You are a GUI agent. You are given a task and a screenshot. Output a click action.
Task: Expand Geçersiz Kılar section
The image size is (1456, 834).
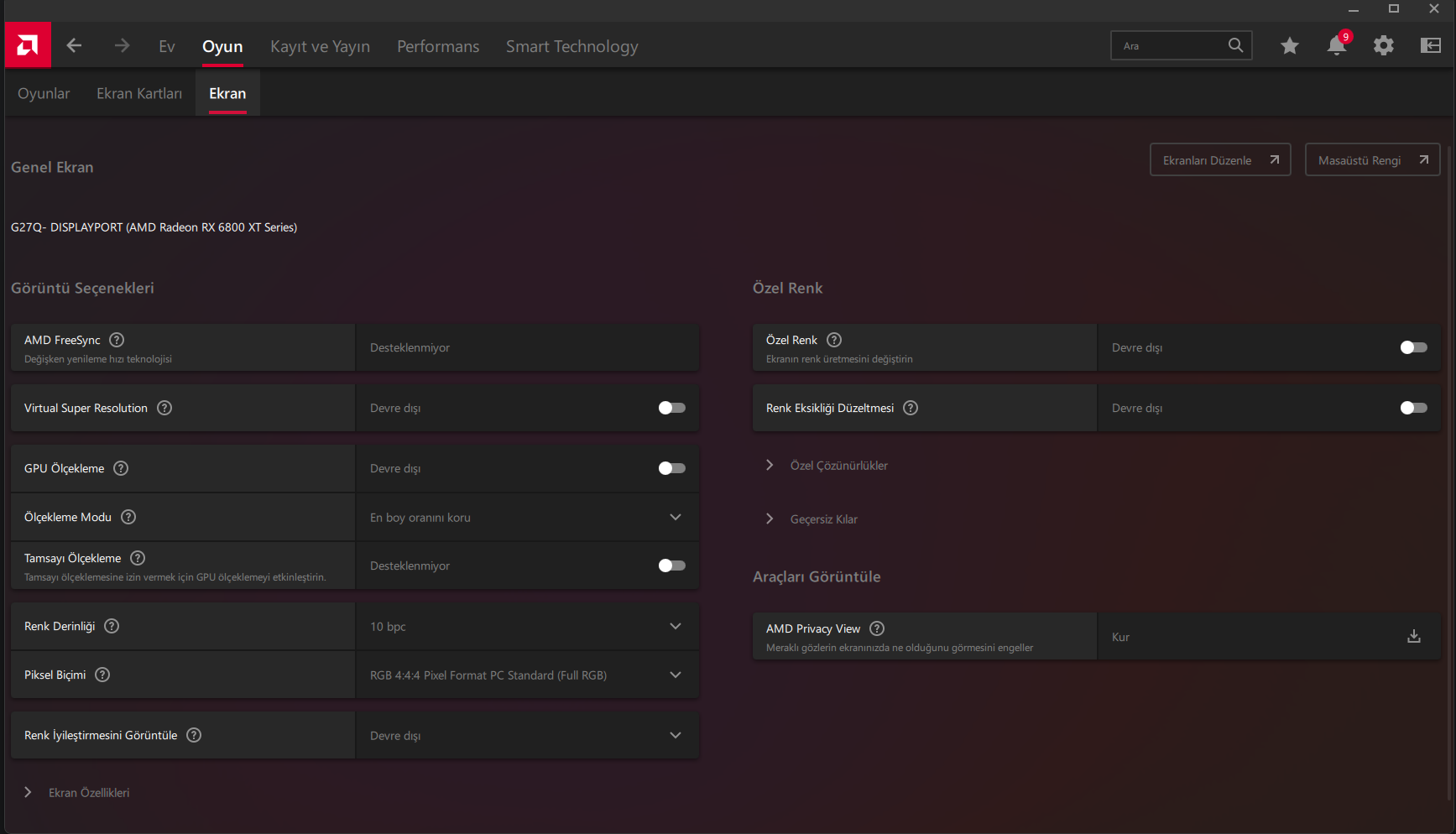tap(811, 519)
